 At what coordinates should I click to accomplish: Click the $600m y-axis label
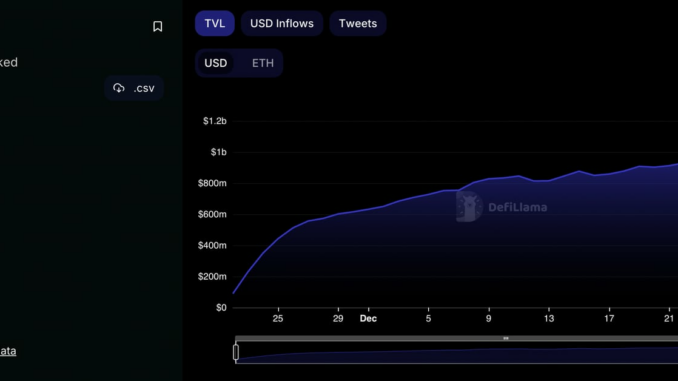pos(212,215)
